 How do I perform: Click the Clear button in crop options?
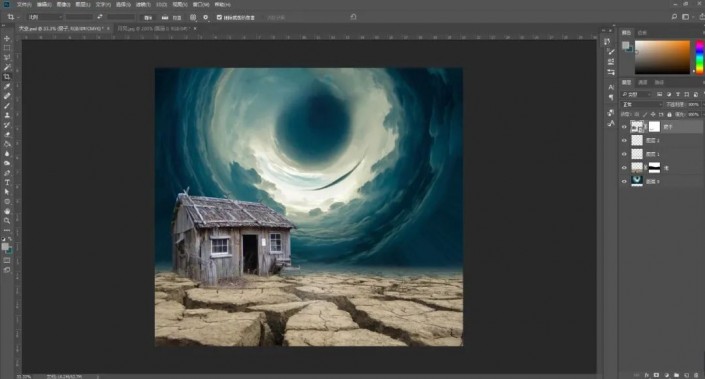click(147, 17)
